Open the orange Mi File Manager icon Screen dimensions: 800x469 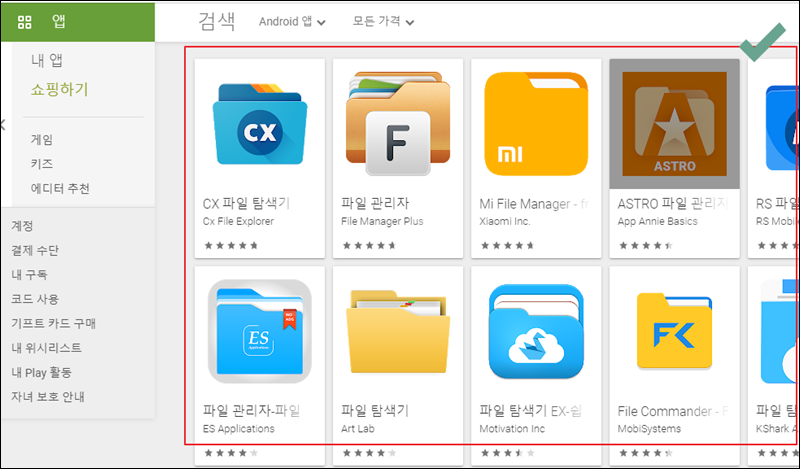(536, 124)
